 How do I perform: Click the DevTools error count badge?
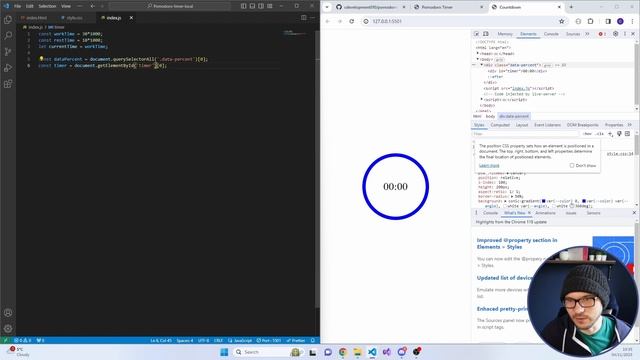[x=602, y=34]
